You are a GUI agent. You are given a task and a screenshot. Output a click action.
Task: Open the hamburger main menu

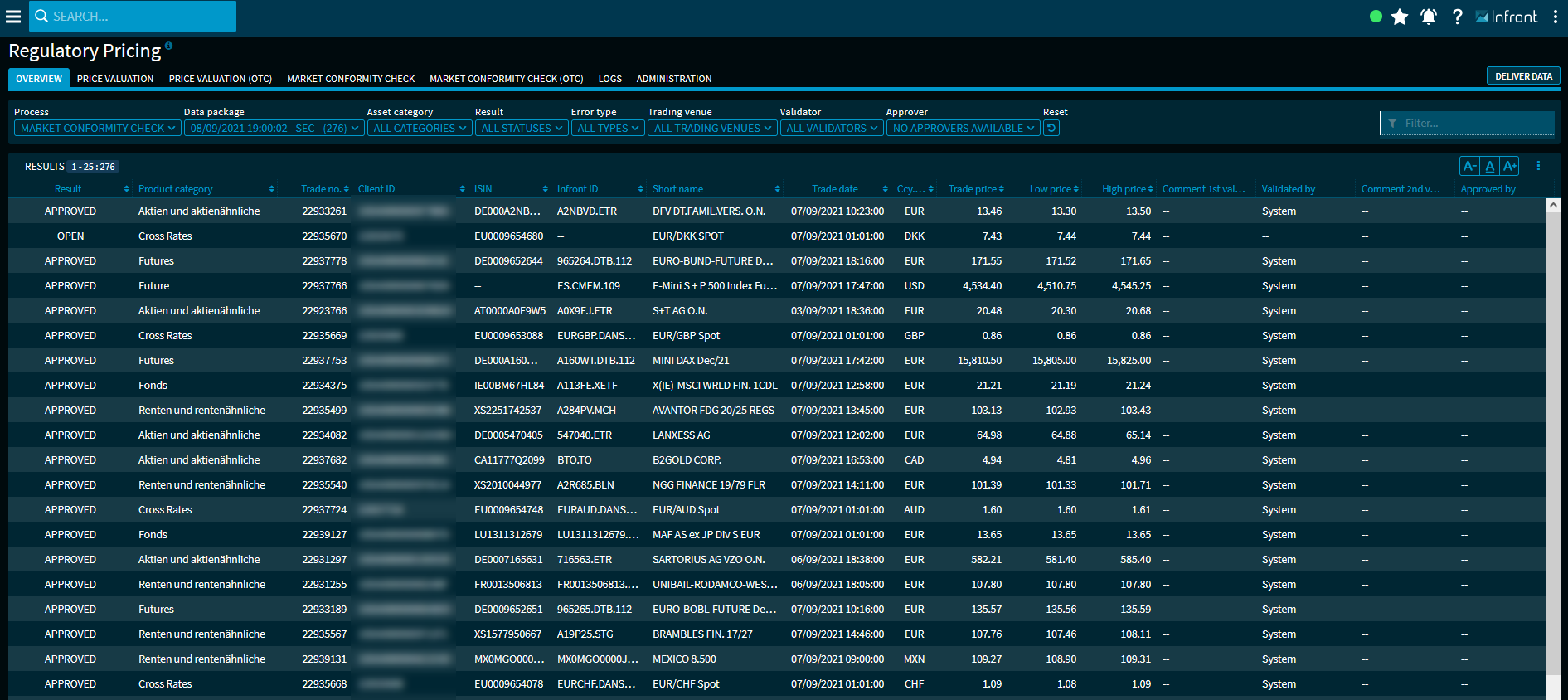coord(13,17)
